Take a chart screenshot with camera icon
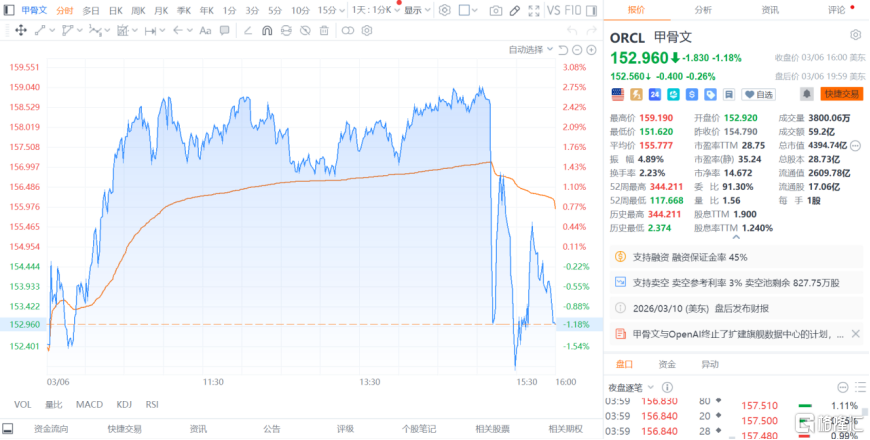870x440 pixels. (x=495, y=10)
